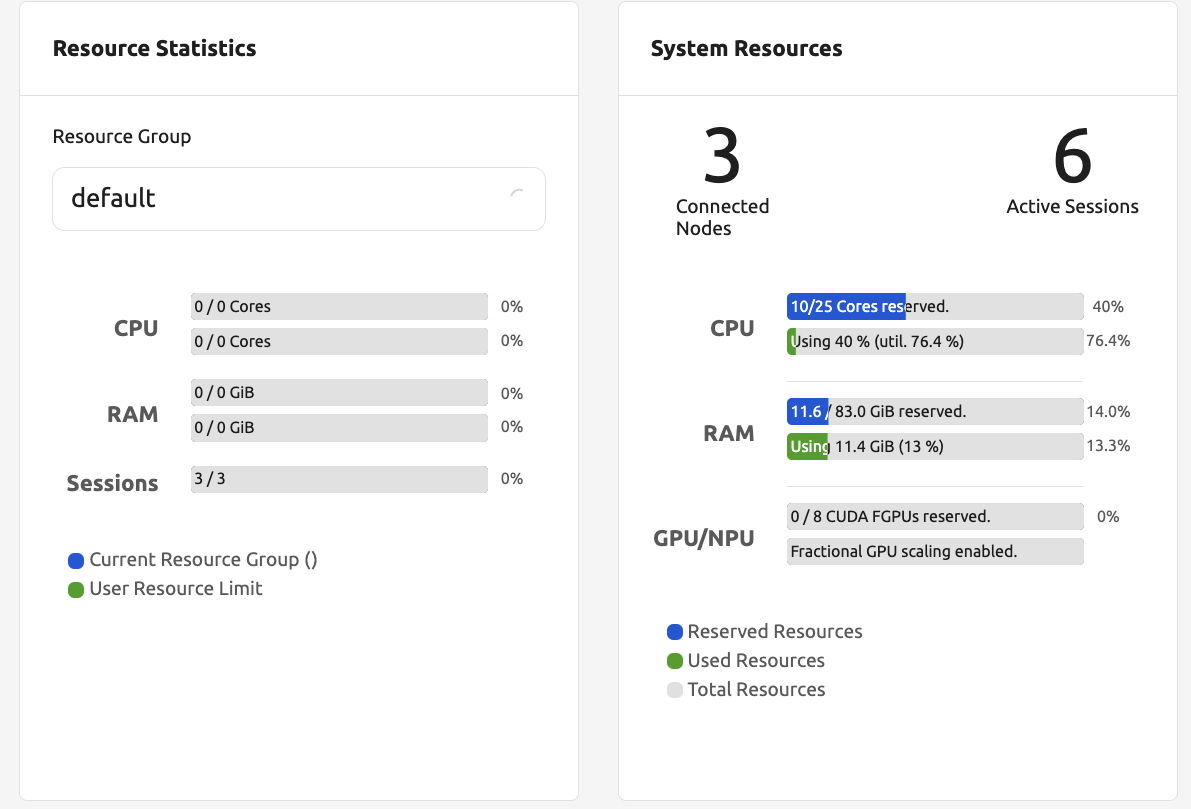This screenshot has width=1191, height=809.
Task: Click the Connected Nodes count of 3
Action: coord(722,157)
